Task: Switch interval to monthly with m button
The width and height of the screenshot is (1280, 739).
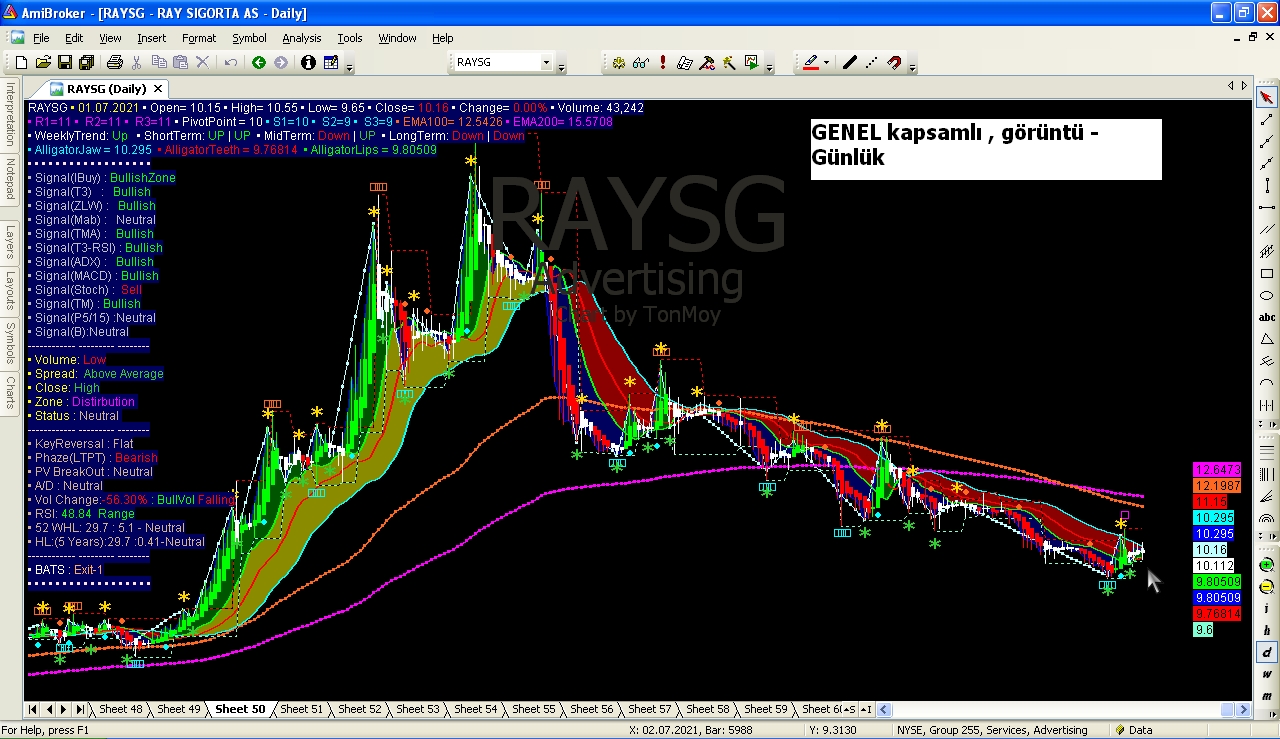Action: pos(1267,695)
